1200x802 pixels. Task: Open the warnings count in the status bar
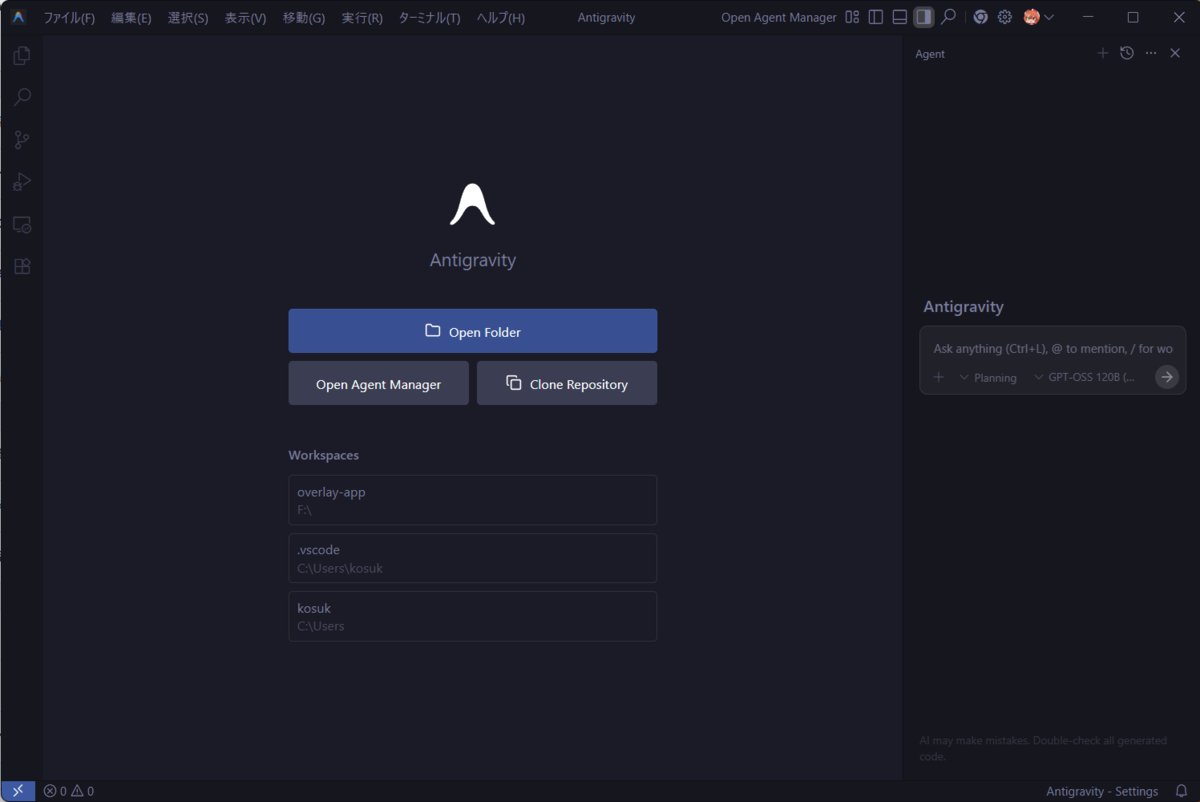coord(83,791)
